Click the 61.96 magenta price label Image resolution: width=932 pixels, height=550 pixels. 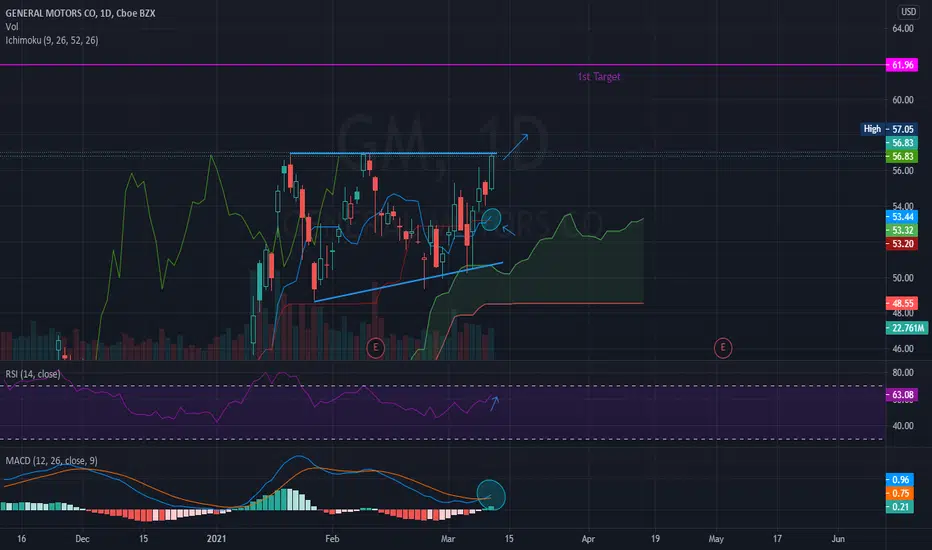[x=902, y=65]
